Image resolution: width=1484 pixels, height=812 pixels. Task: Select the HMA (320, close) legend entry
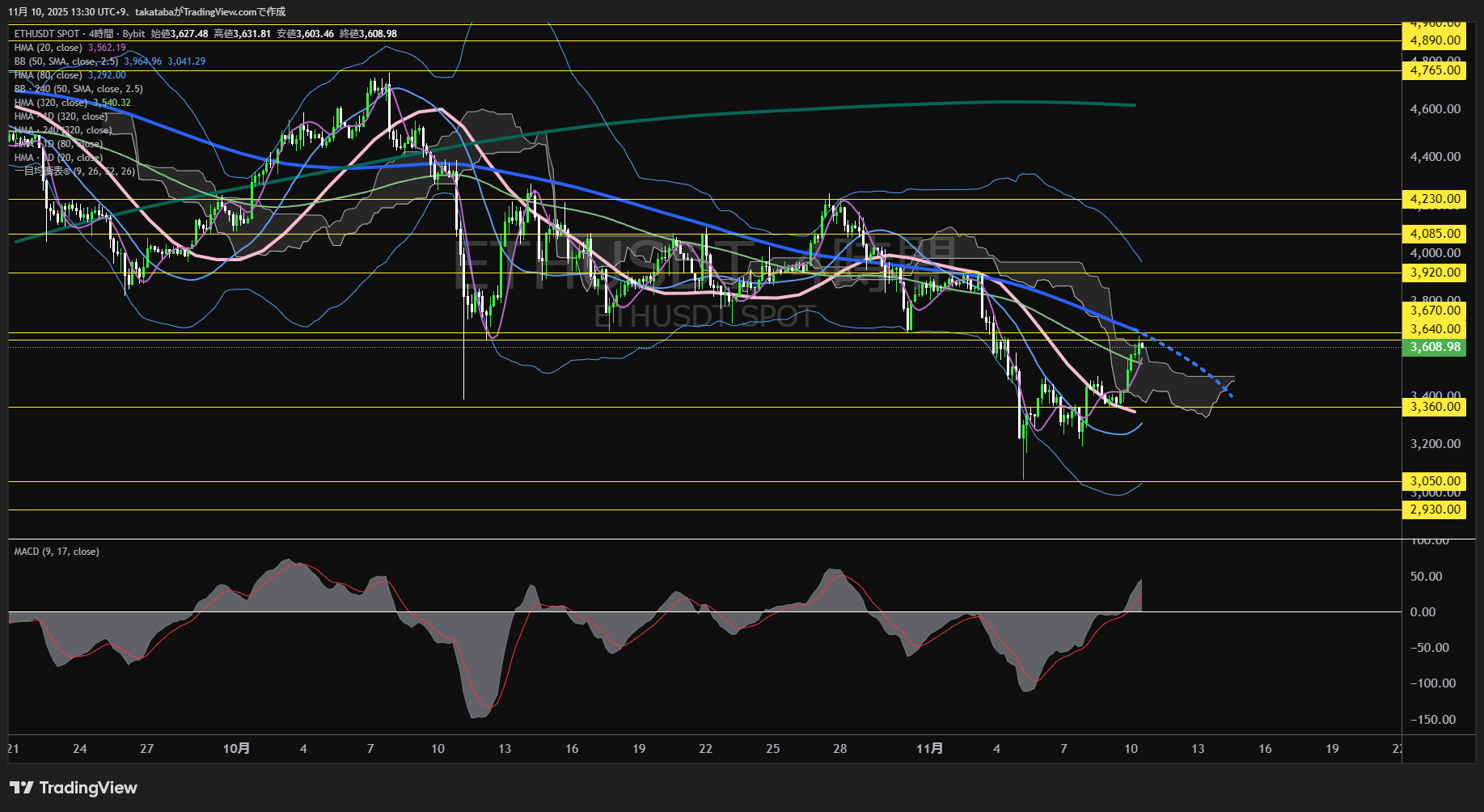point(51,103)
